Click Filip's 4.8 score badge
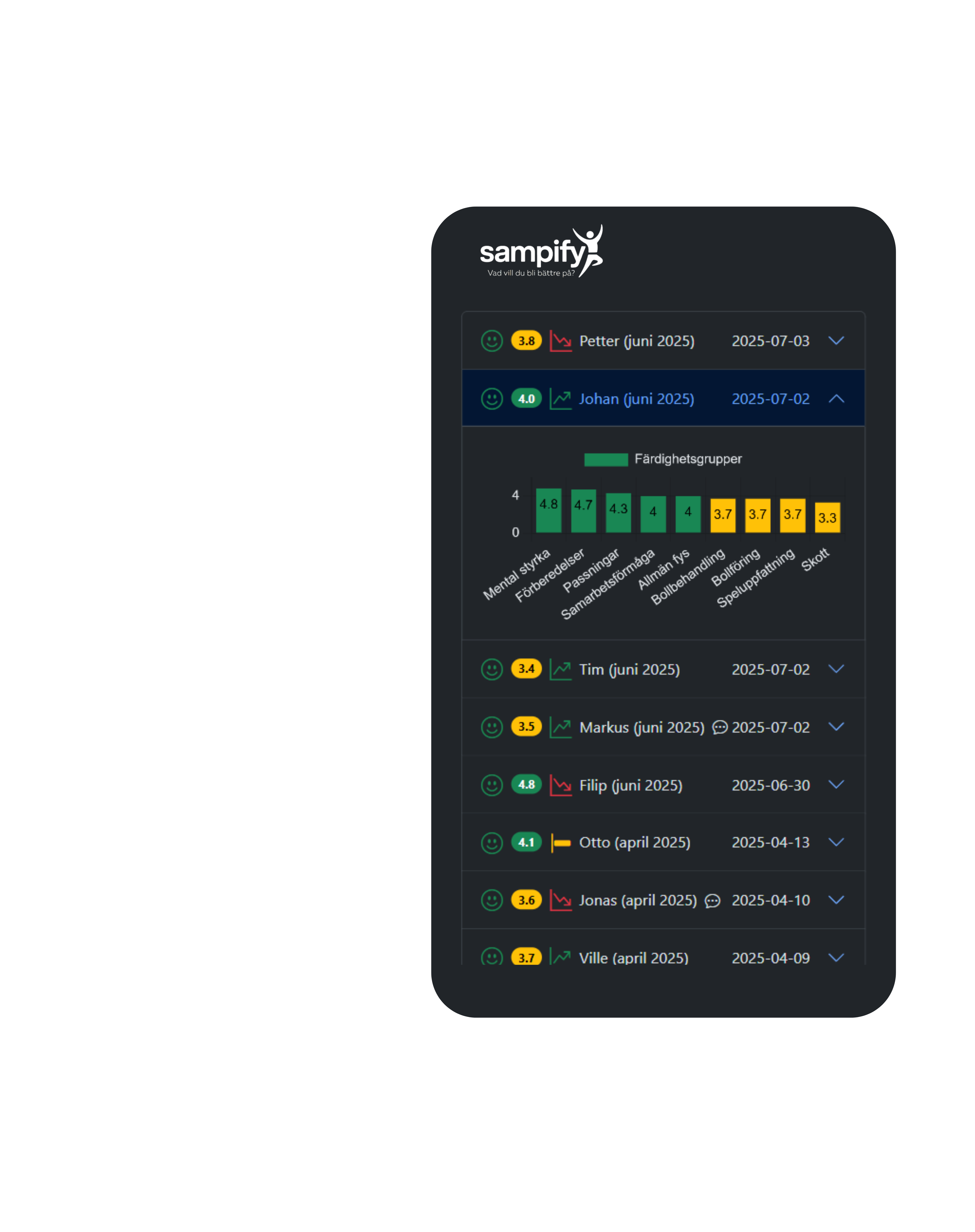 [x=526, y=784]
